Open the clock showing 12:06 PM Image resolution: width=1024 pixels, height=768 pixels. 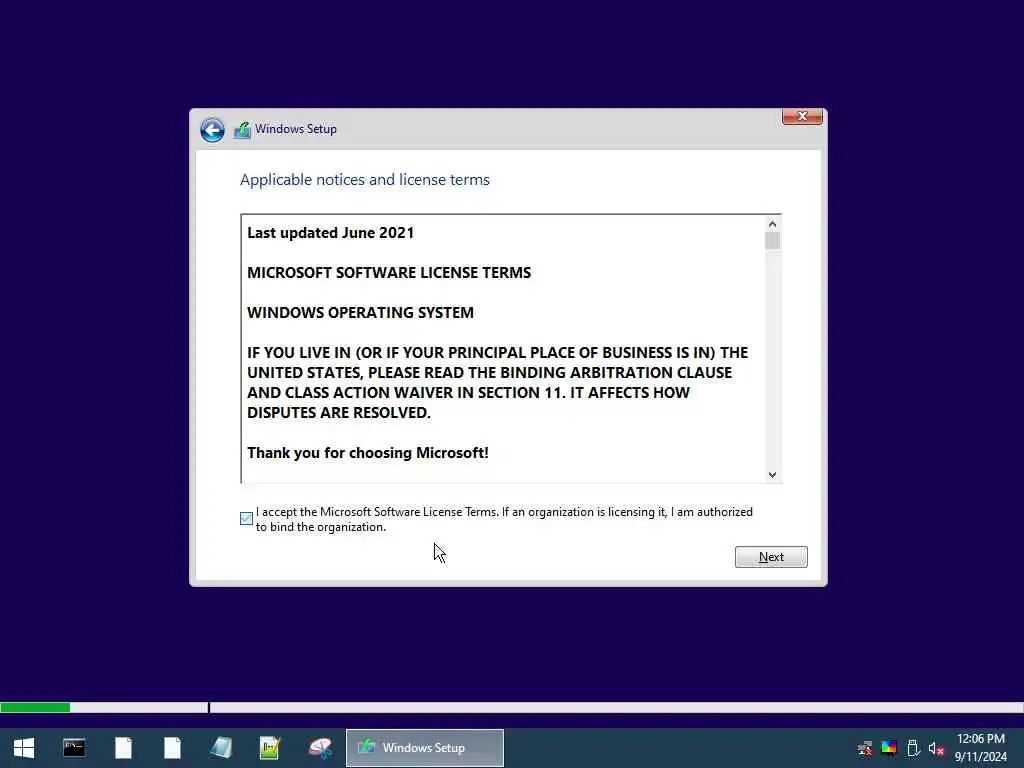980,748
